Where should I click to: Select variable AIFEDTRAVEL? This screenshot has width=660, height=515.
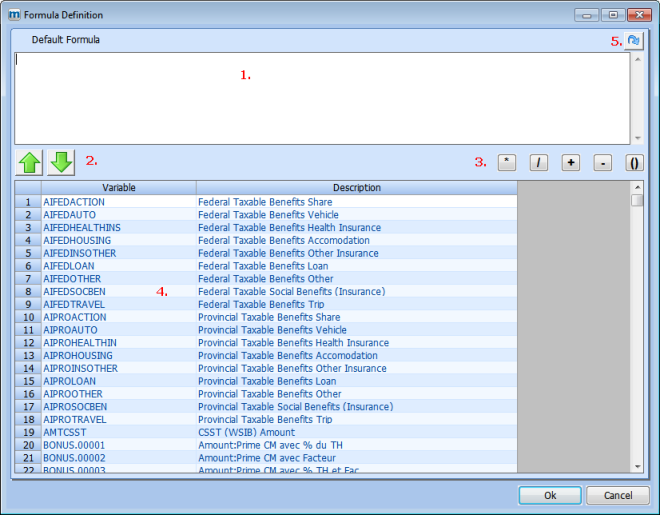click(74, 304)
